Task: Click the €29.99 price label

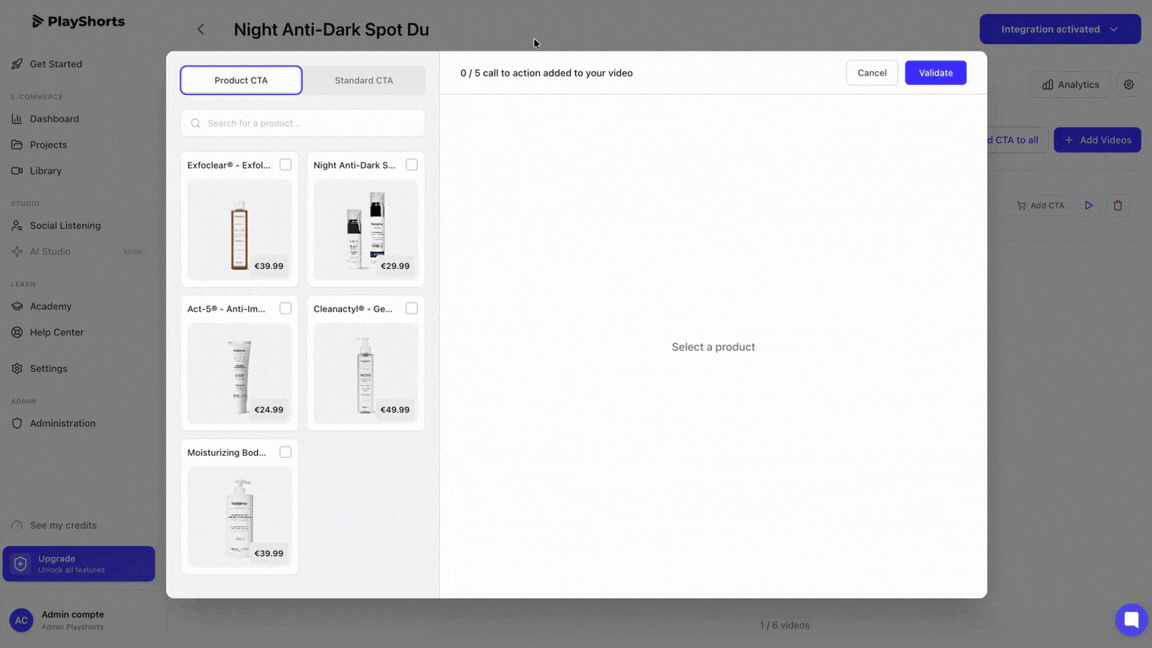Action: click(395, 266)
